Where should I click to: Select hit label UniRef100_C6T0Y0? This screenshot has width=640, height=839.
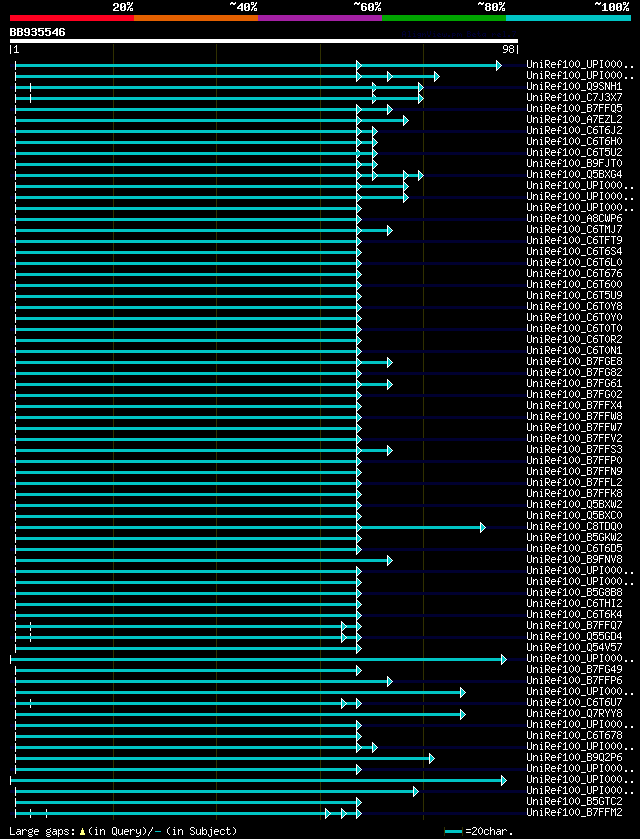(574, 318)
